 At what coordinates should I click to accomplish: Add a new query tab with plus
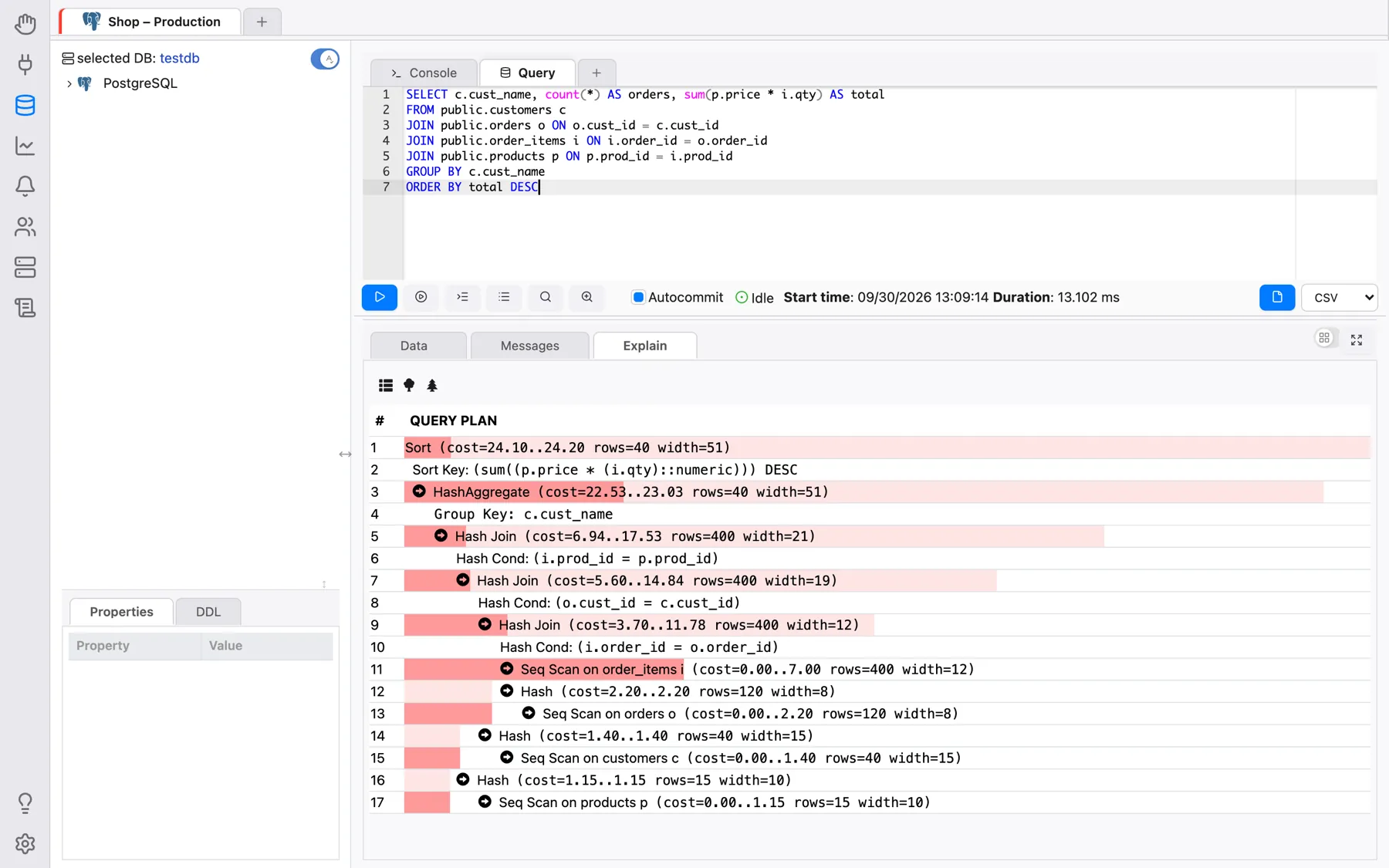click(x=596, y=73)
